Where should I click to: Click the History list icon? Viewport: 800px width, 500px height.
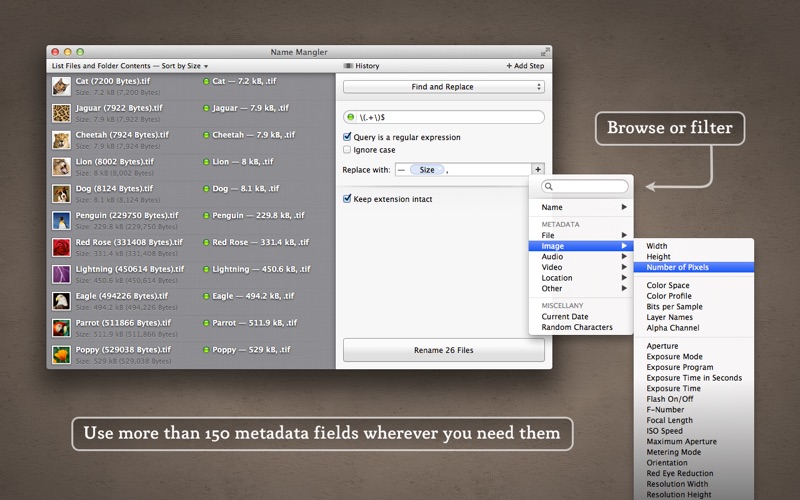(348, 66)
